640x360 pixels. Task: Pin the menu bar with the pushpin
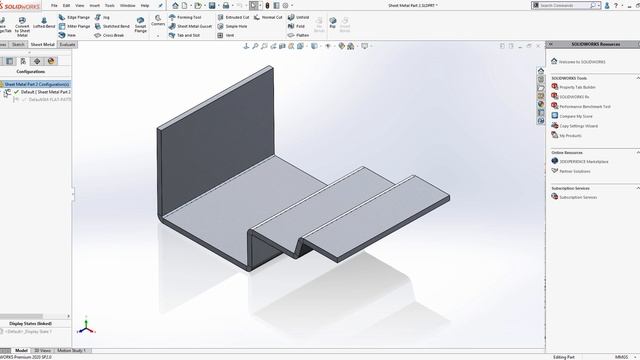coord(160,6)
